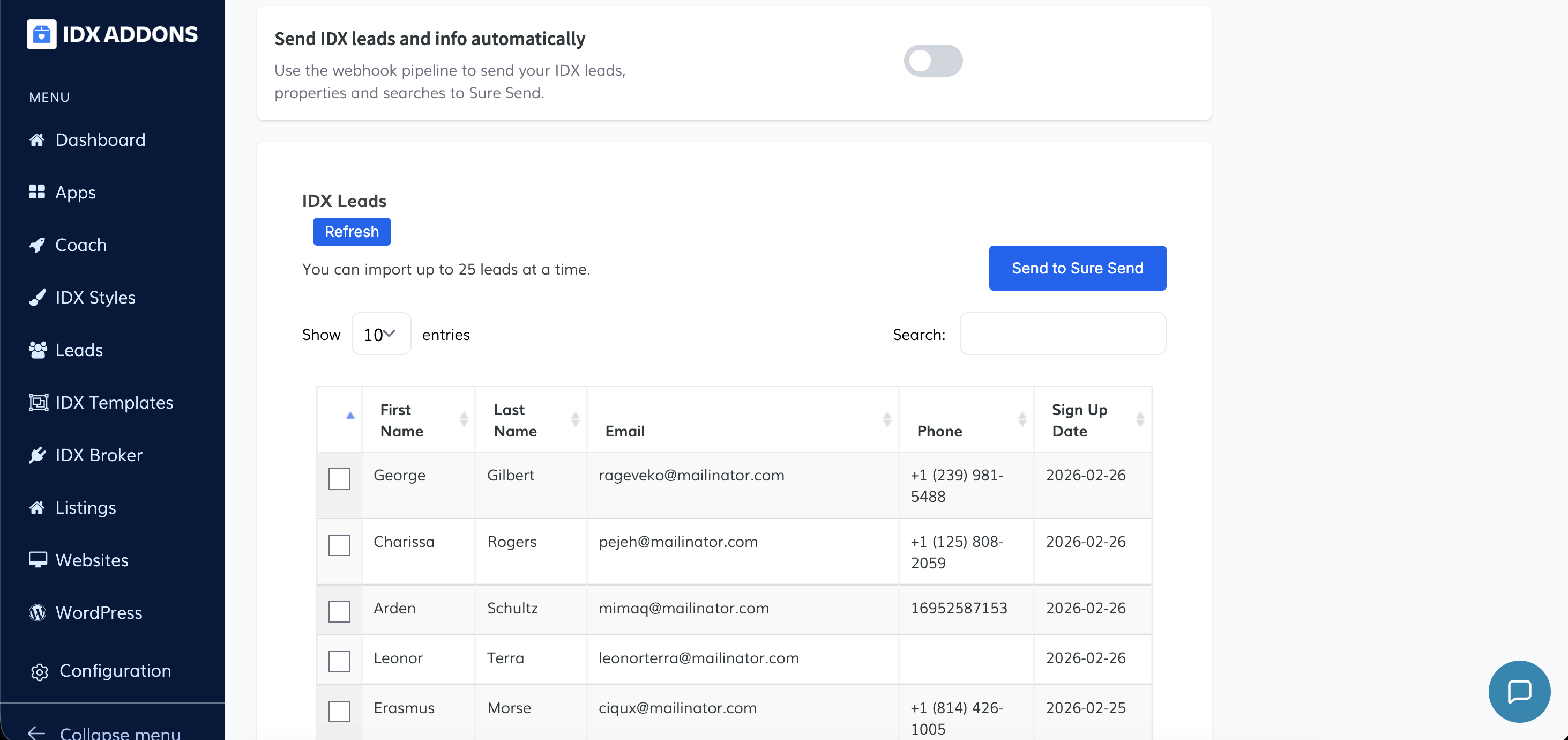Click the WordPress logo icon
The image size is (1568, 740).
pos(37,612)
